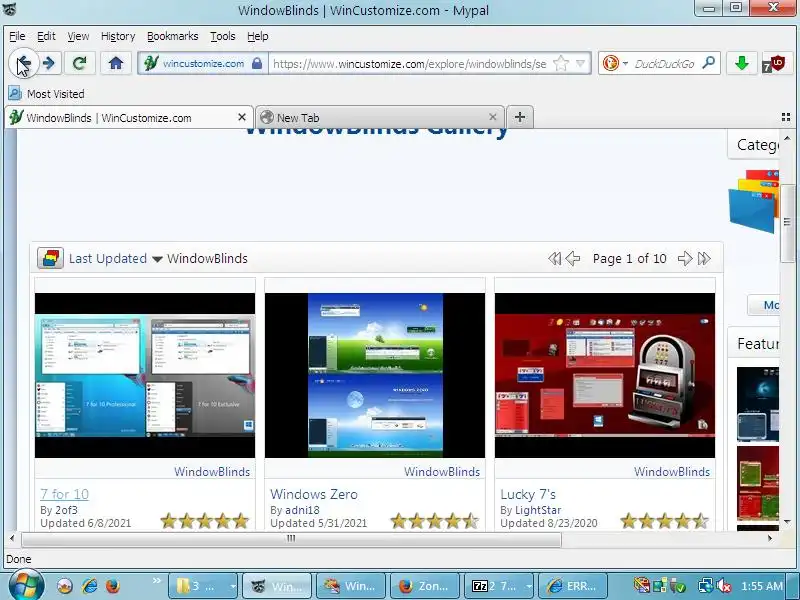The height and width of the screenshot is (600, 800).
Task: Click the horizontal scrollbar right arrow
Action: (770, 538)
